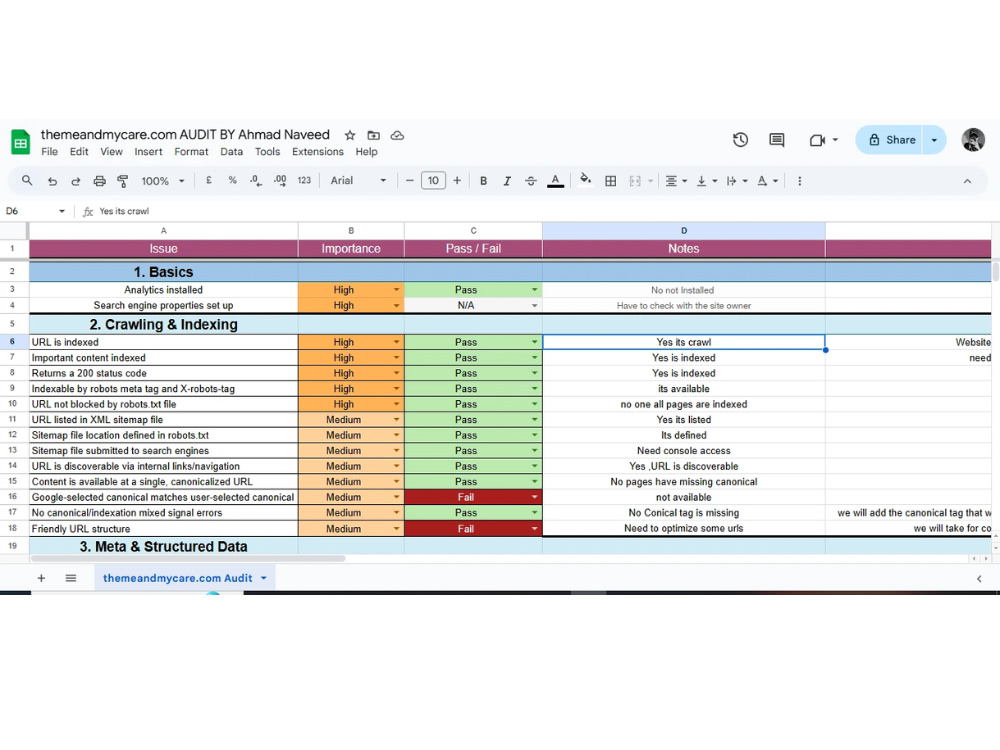Viewport: 1000px width, 750px height.
Task: Click the horizontal scrollbar under the sheet
Action: 188,559
